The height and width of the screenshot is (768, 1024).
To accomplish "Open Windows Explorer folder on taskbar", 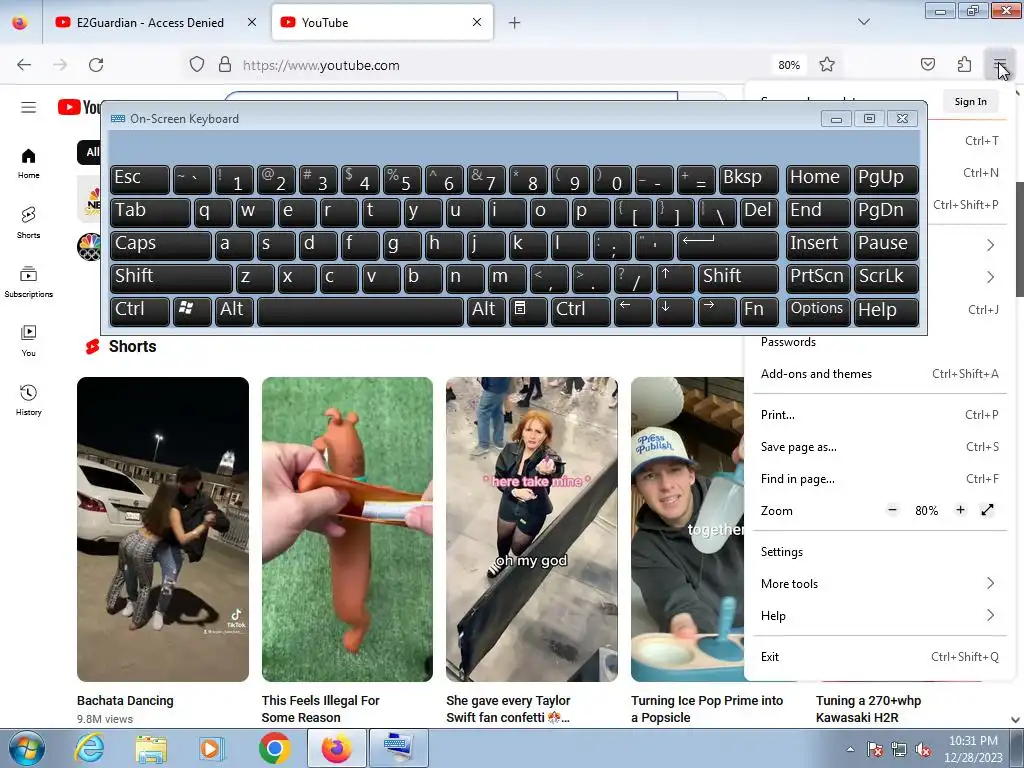I will (x=151, y=748).
